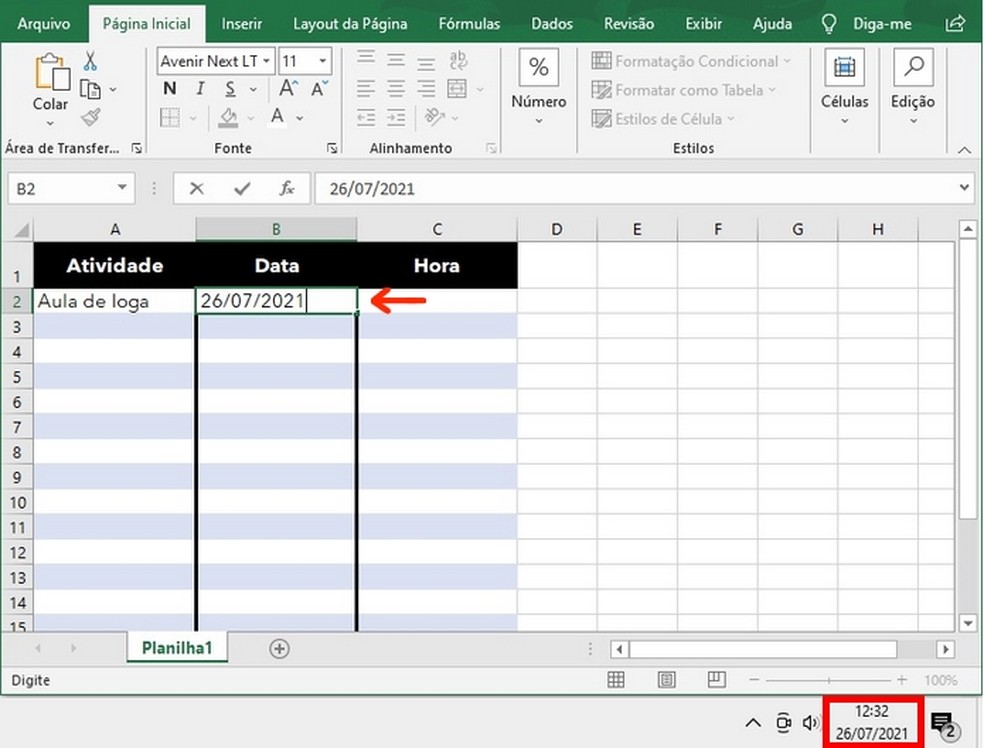The height and width of the screenshot is (748, 984).
Task: Click the volume speaker icon in system tray
Action: point(811,722)
